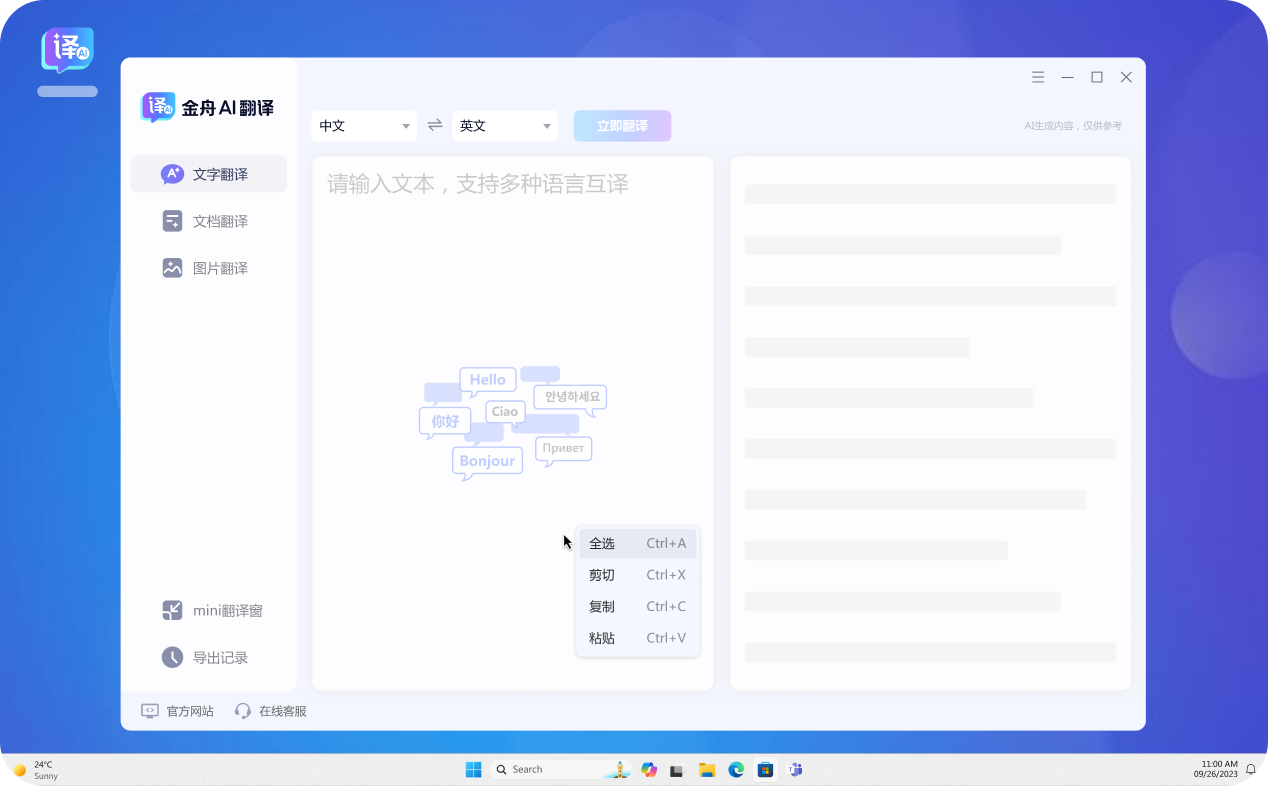Viewport: 1268px width, 787px height.
Task: Launch the mini翻译窗 icon
Action: (172, 610)
